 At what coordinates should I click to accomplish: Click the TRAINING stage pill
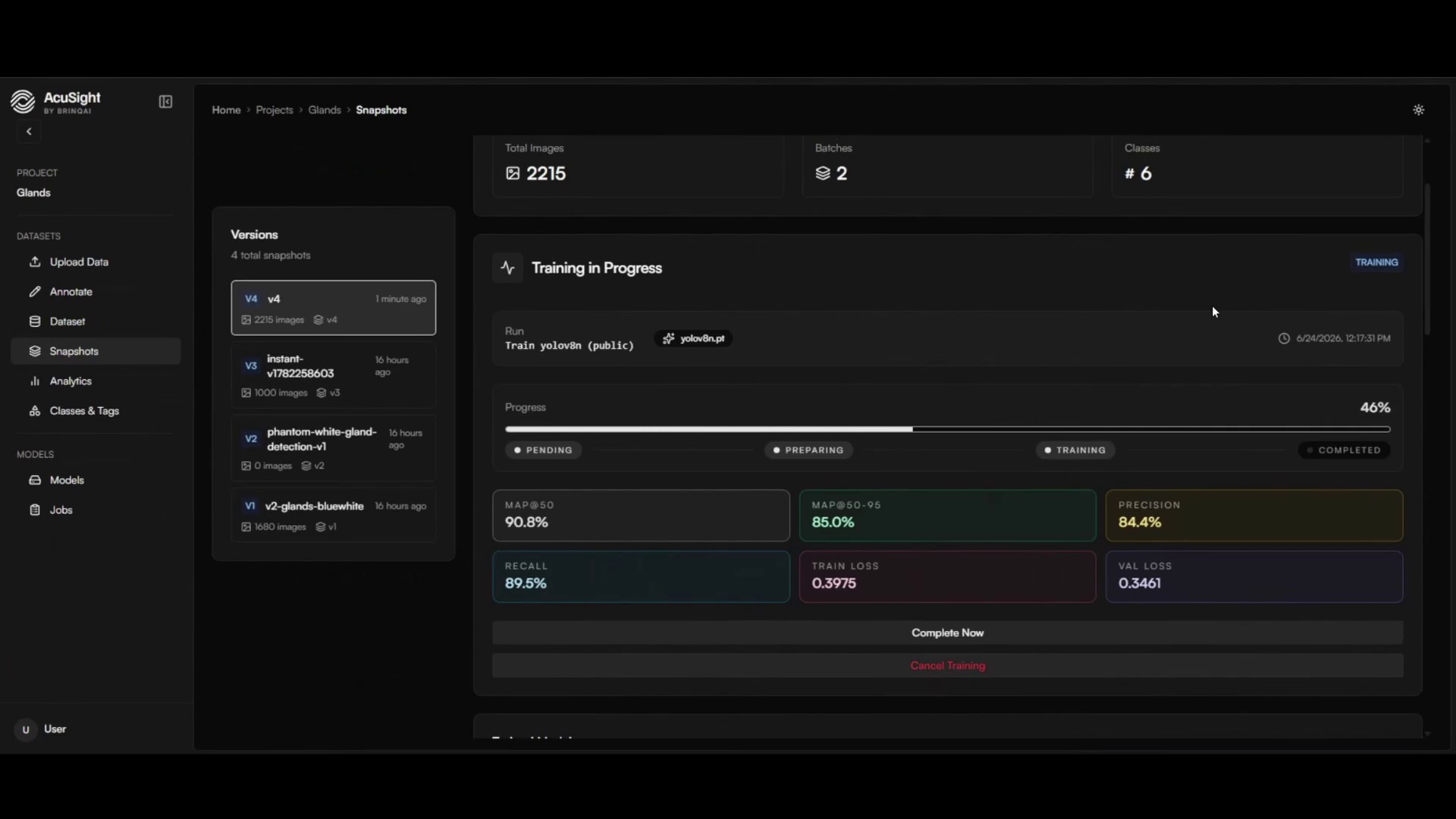coord(1075,450)
